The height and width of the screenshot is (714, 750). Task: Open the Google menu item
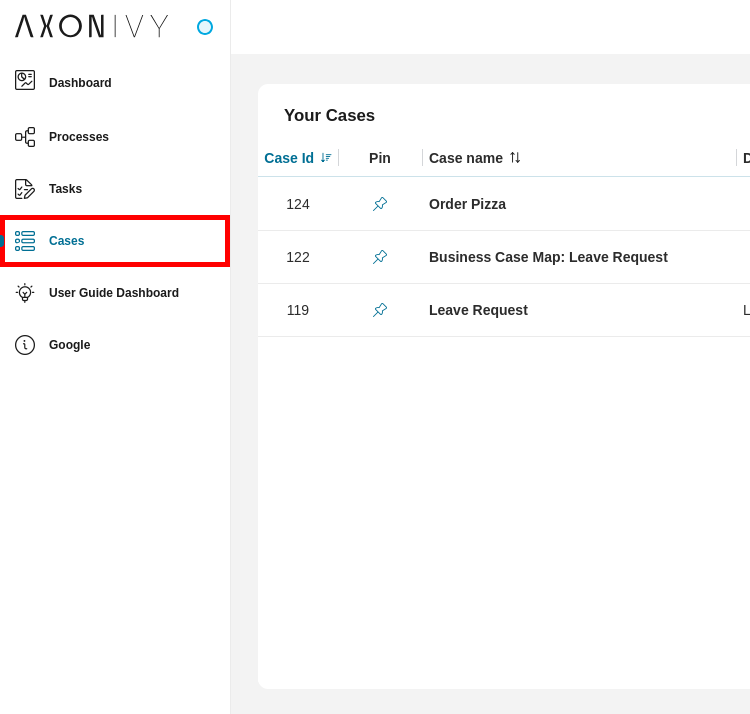[x=70, y=345]
